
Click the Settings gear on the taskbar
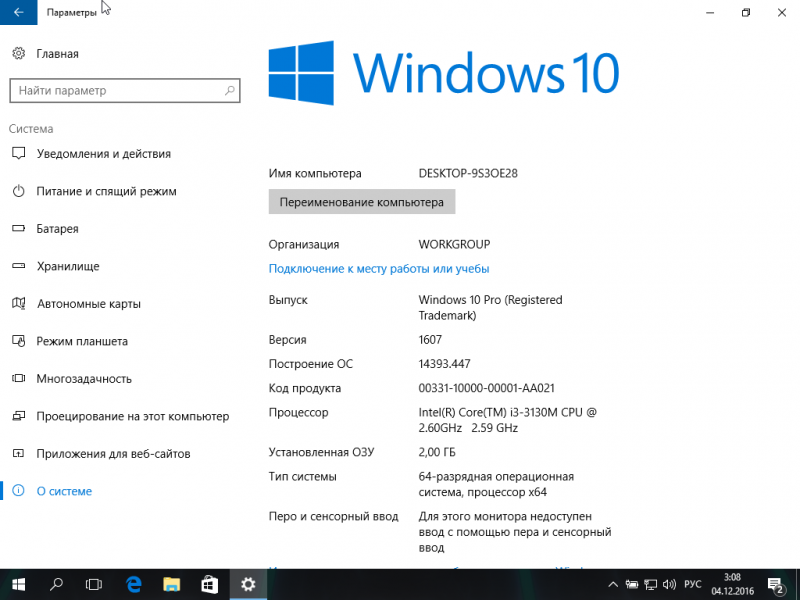pyautogui.click(x=248, y=584)
